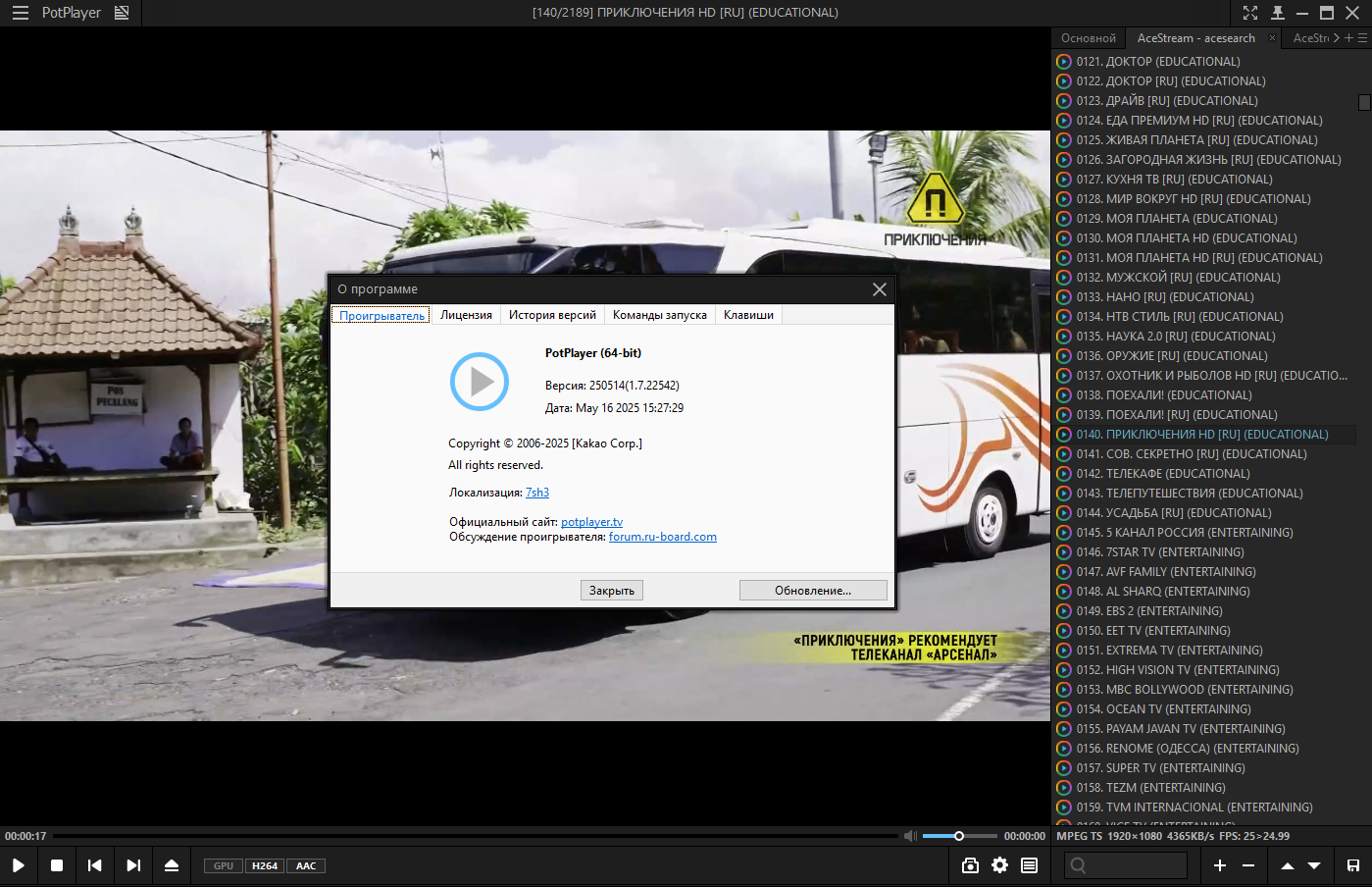The height and width of the screenshot is (887, 1372).
Task: Move playlist item down with arrow
Action: click(x=1314, y=865)
